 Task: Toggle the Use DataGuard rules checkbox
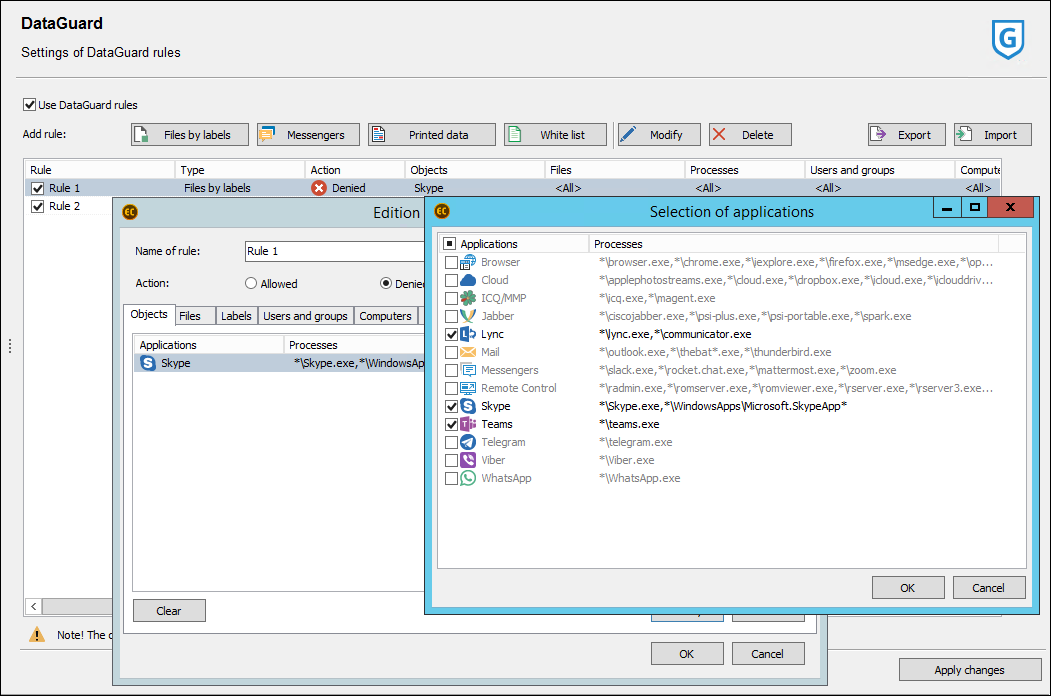(x=29, y=105)
